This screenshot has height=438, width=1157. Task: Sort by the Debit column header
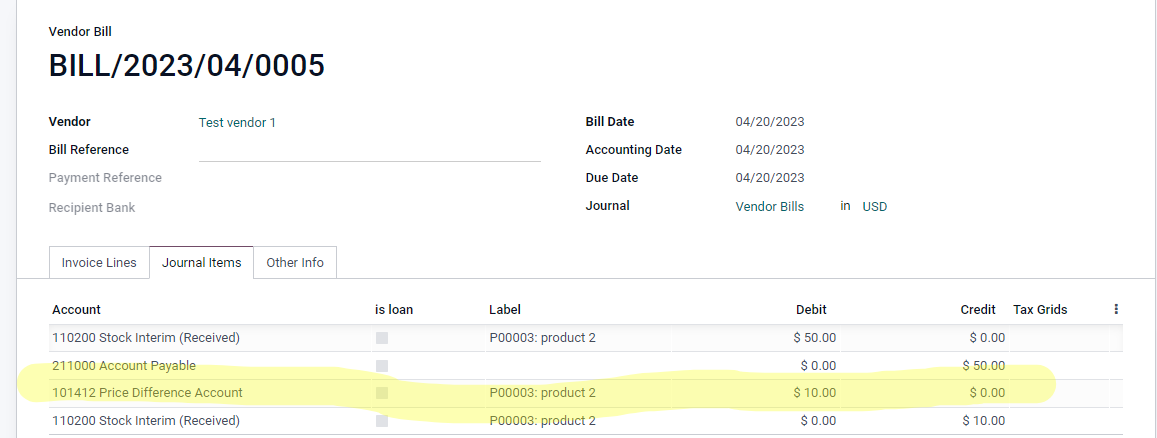click(x=811, y=310)
